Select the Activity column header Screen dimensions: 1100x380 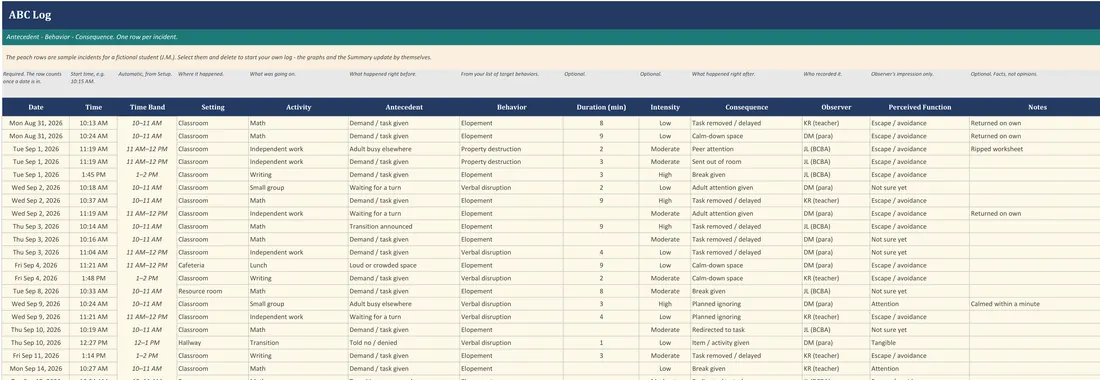[x=298, y=107]
